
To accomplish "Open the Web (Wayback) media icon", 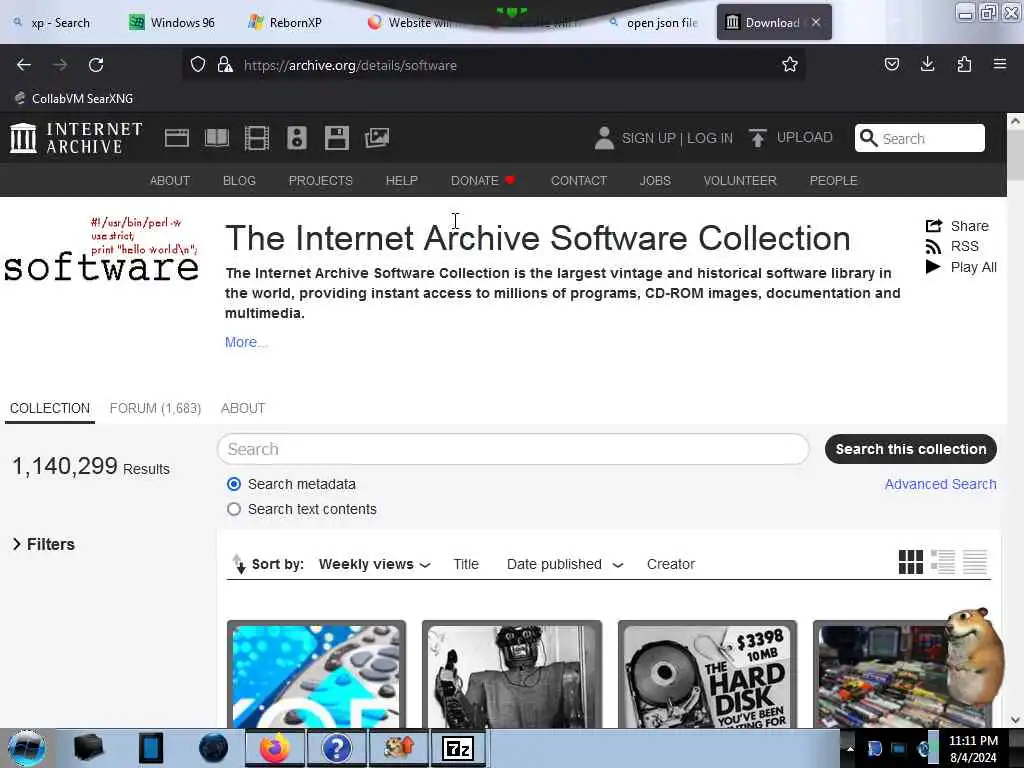I will 176,138.
